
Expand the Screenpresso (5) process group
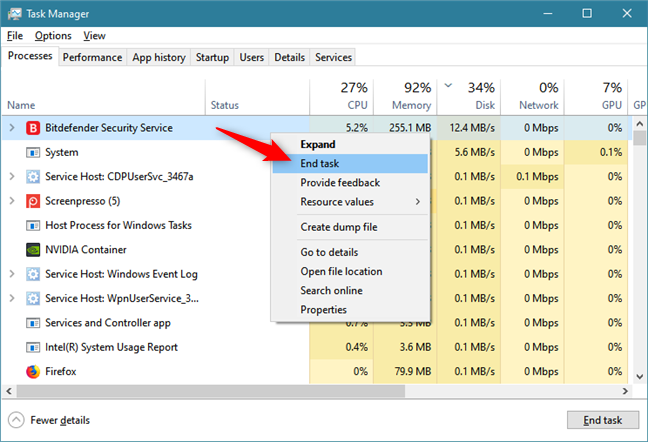point(12,201)
